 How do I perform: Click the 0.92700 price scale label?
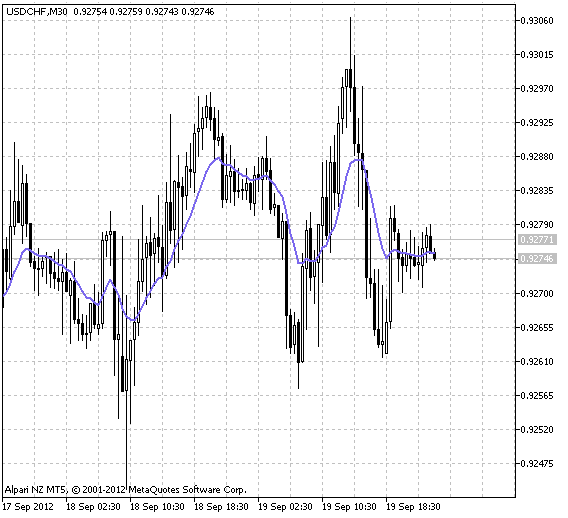pos(537,293)
